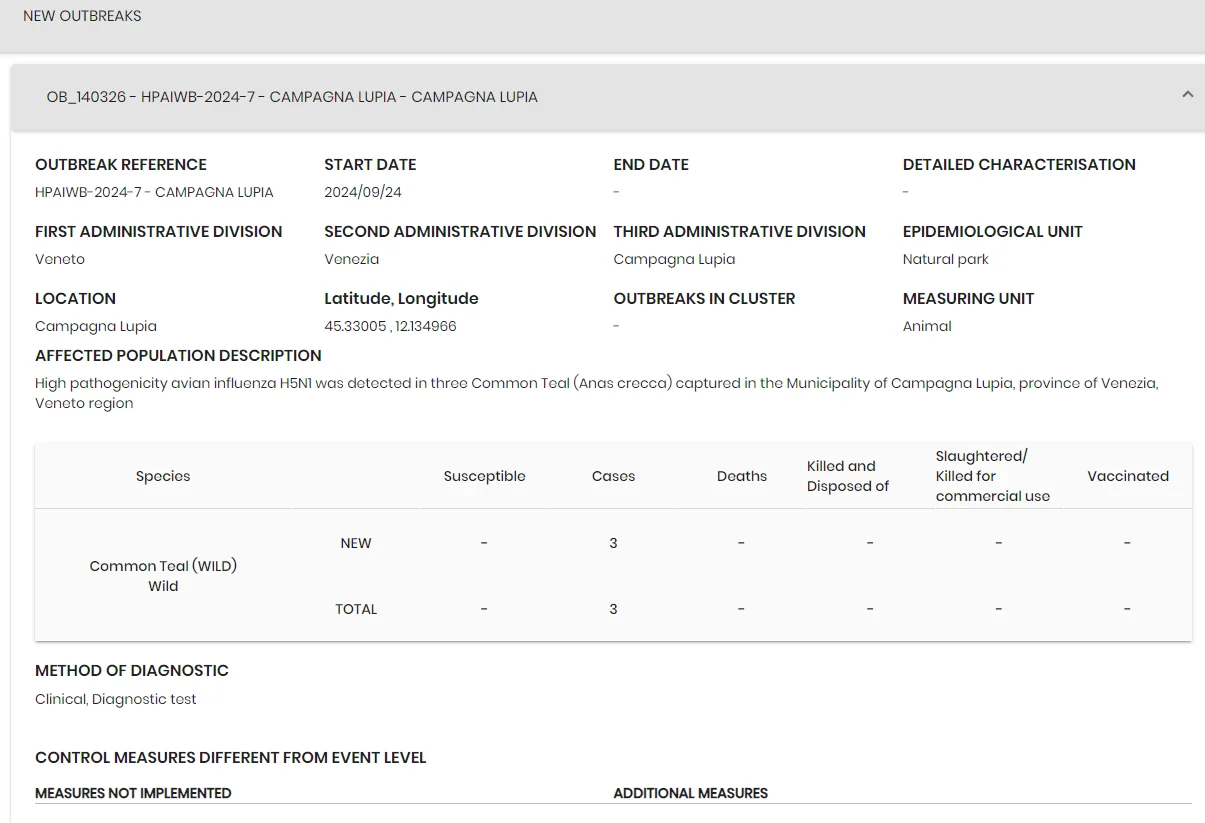
Task: Click the TOTAL row label
Action: coord(356,609)
